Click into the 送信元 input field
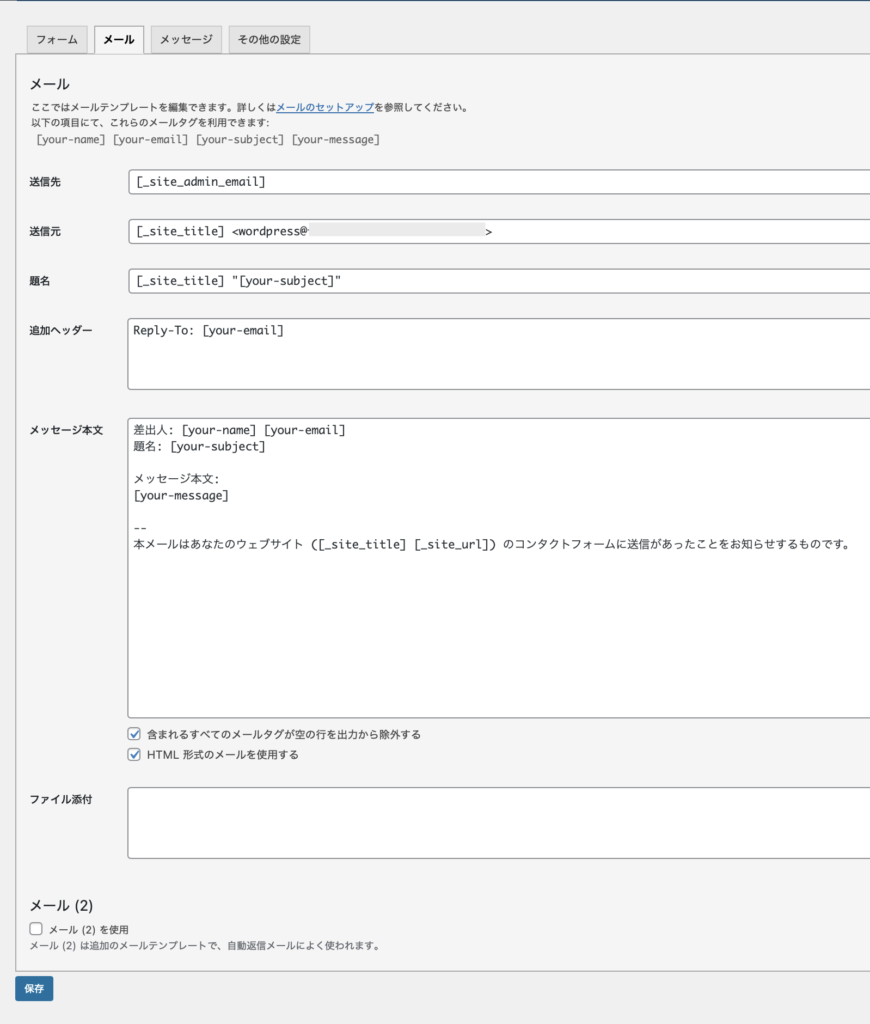870x1024 pixels. click(498, 232)
